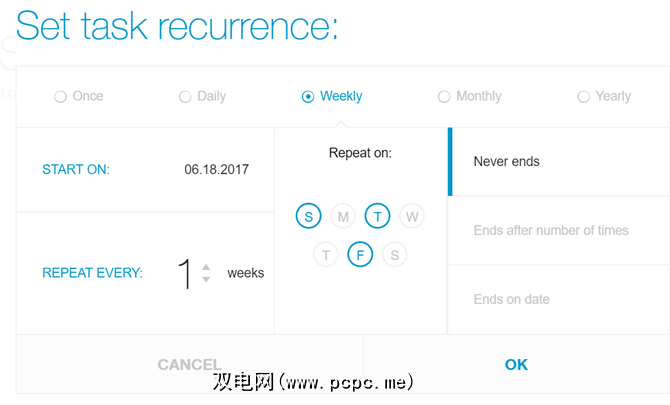Screen dimensions: 670x405
Task: Increase the repeat weeks with up arrow
Action: (x=206, y=266)
